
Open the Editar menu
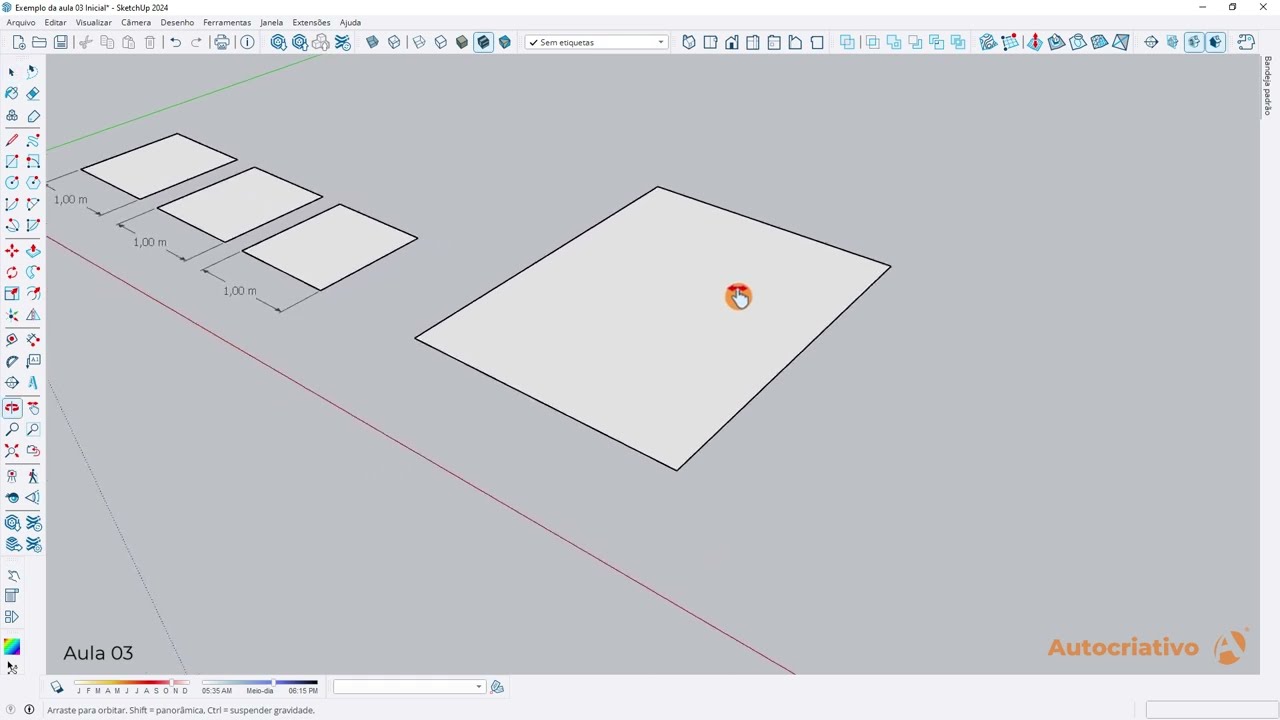(x=55, y=22)
